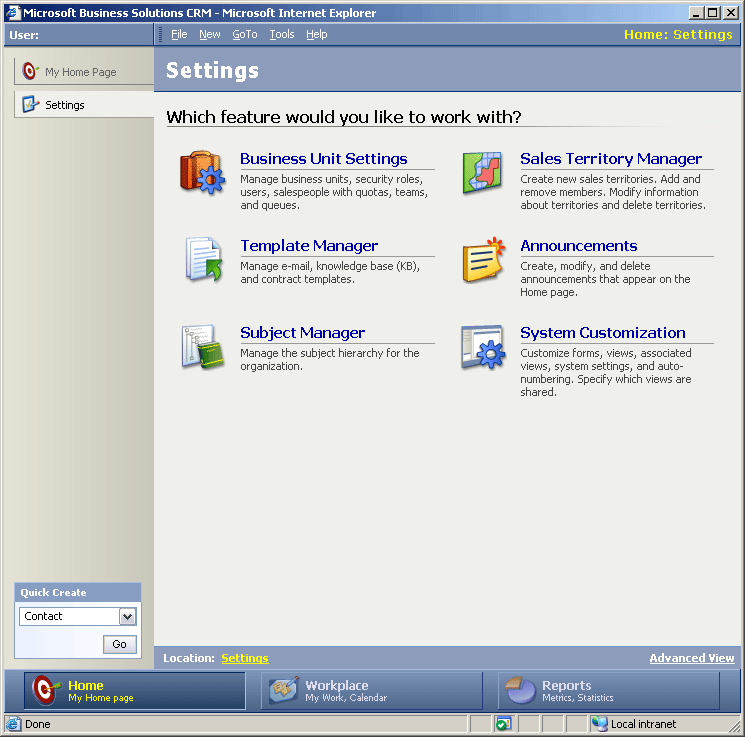Minimize the Internet Explorer window
The width and height of the screenshot is (745, 737).
point(697,13)
